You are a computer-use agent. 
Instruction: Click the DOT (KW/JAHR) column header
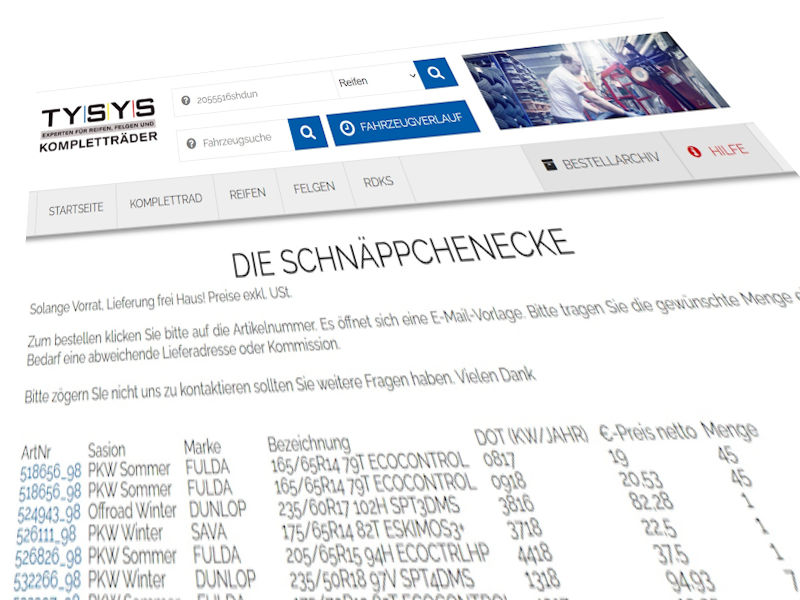coord(531,436)
